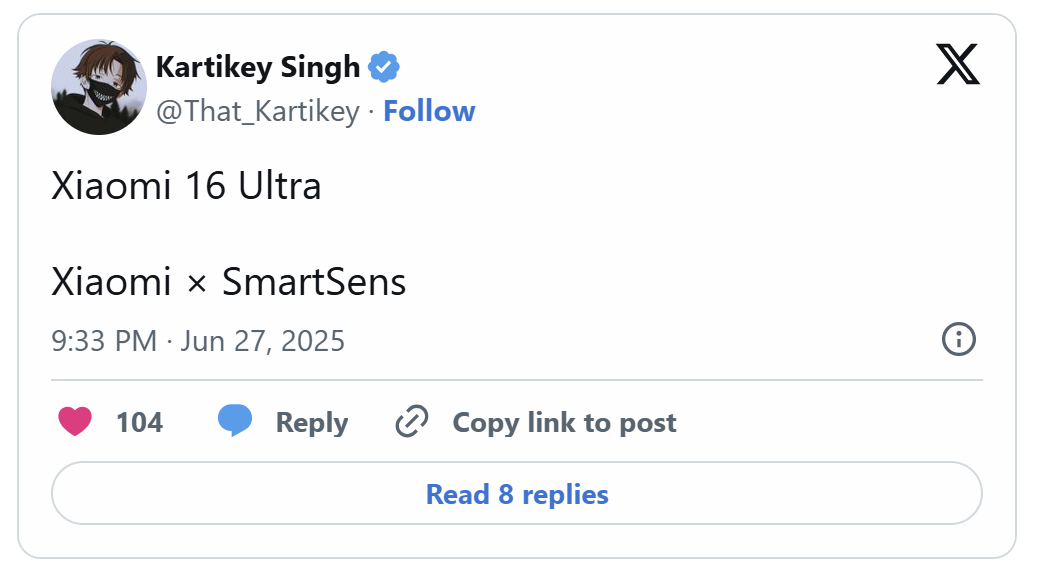This screenshot has height=572, width=1039.
Task: Click the Xiaomi × SmartSens text line
Action: click(x=228, y=282)
